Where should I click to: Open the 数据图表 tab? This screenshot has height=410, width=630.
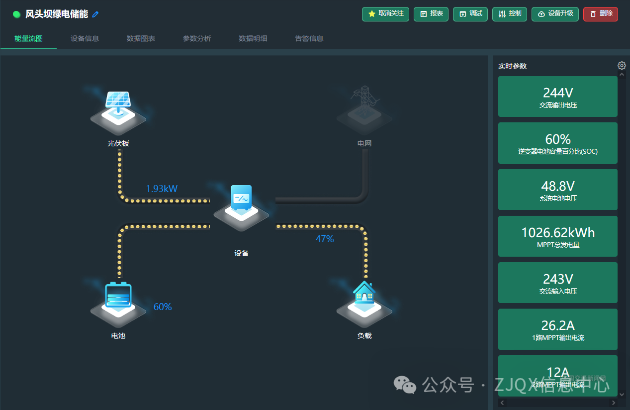point(141,38)
